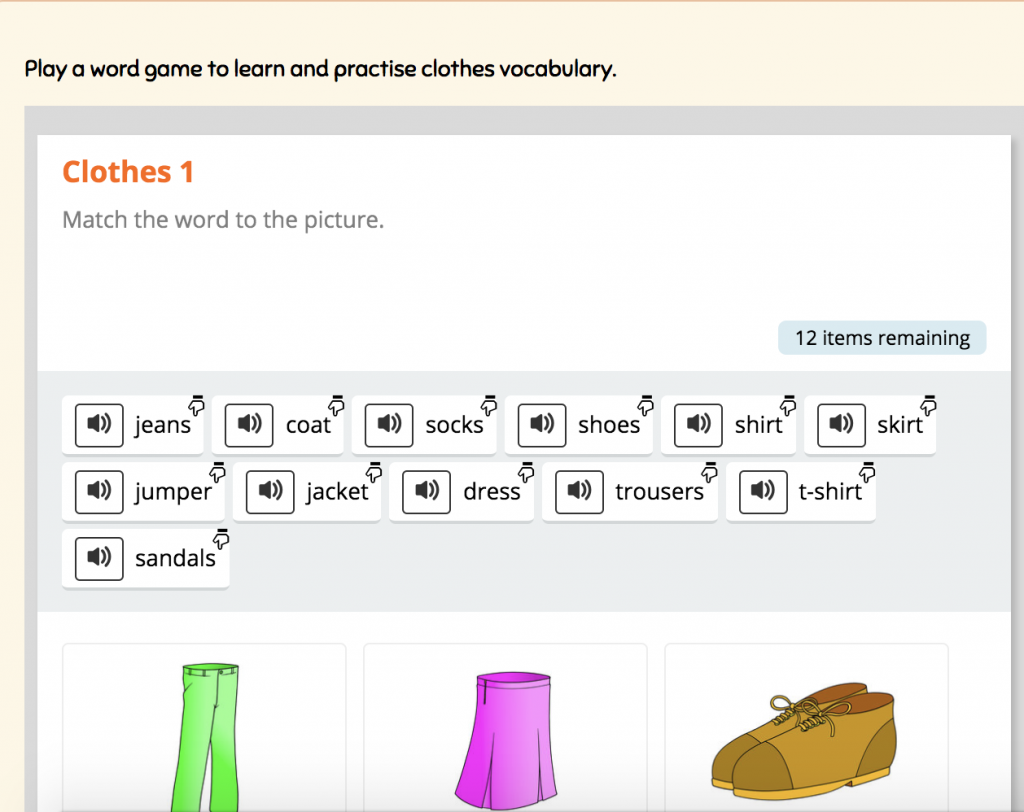Play audio for the word jeans

coord(99,425)
